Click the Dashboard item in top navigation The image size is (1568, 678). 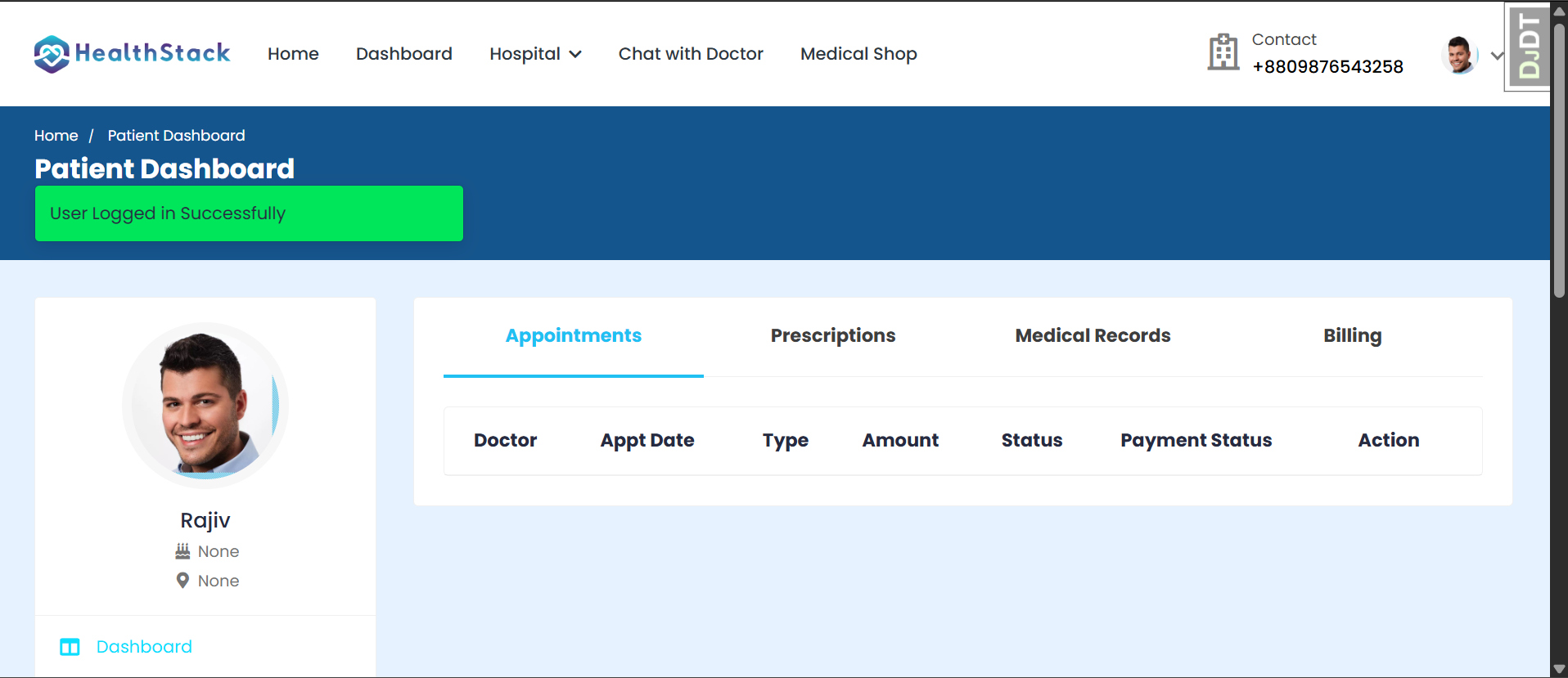click(404, 54)
